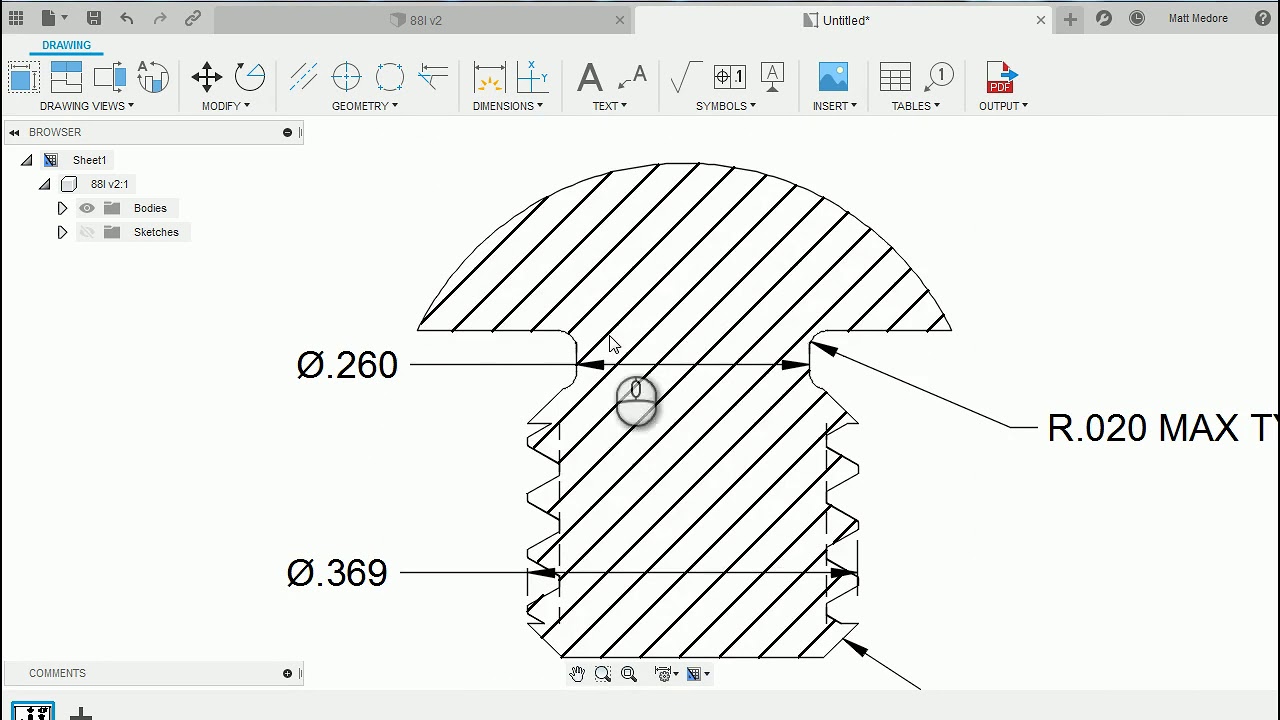Viewport: 1280px width, 720px height.
Task: Open the Help question mark menu
Action: pyautogui.click(x=1262, y=18)
